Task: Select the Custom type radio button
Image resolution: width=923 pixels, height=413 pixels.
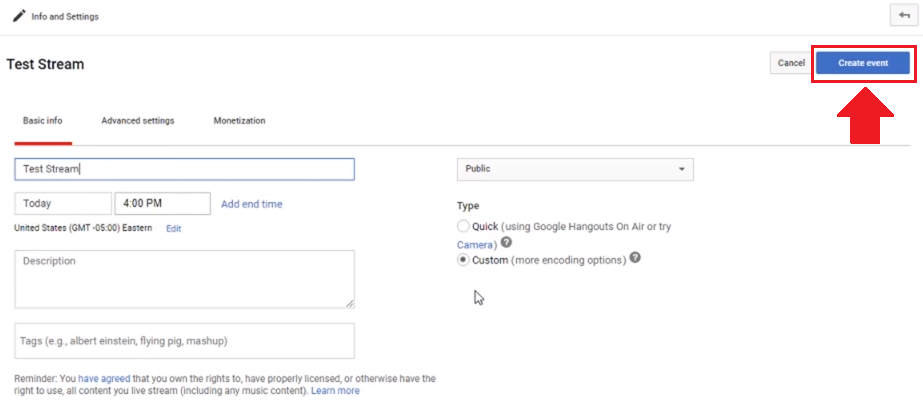Action: [463, 259]
